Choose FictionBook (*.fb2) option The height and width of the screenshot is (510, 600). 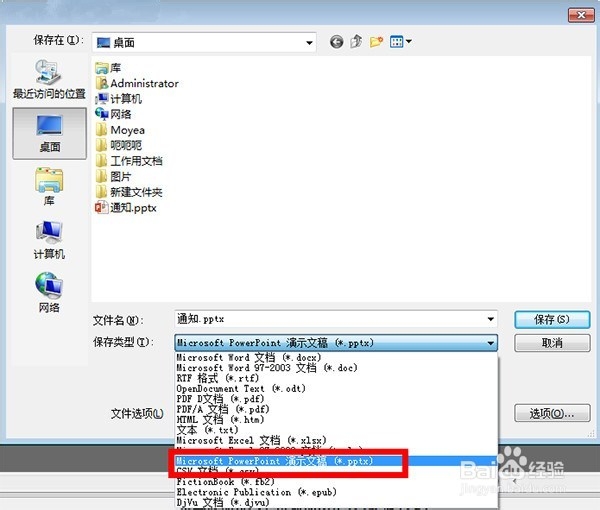pyautogui.click(x=336, y=482)
